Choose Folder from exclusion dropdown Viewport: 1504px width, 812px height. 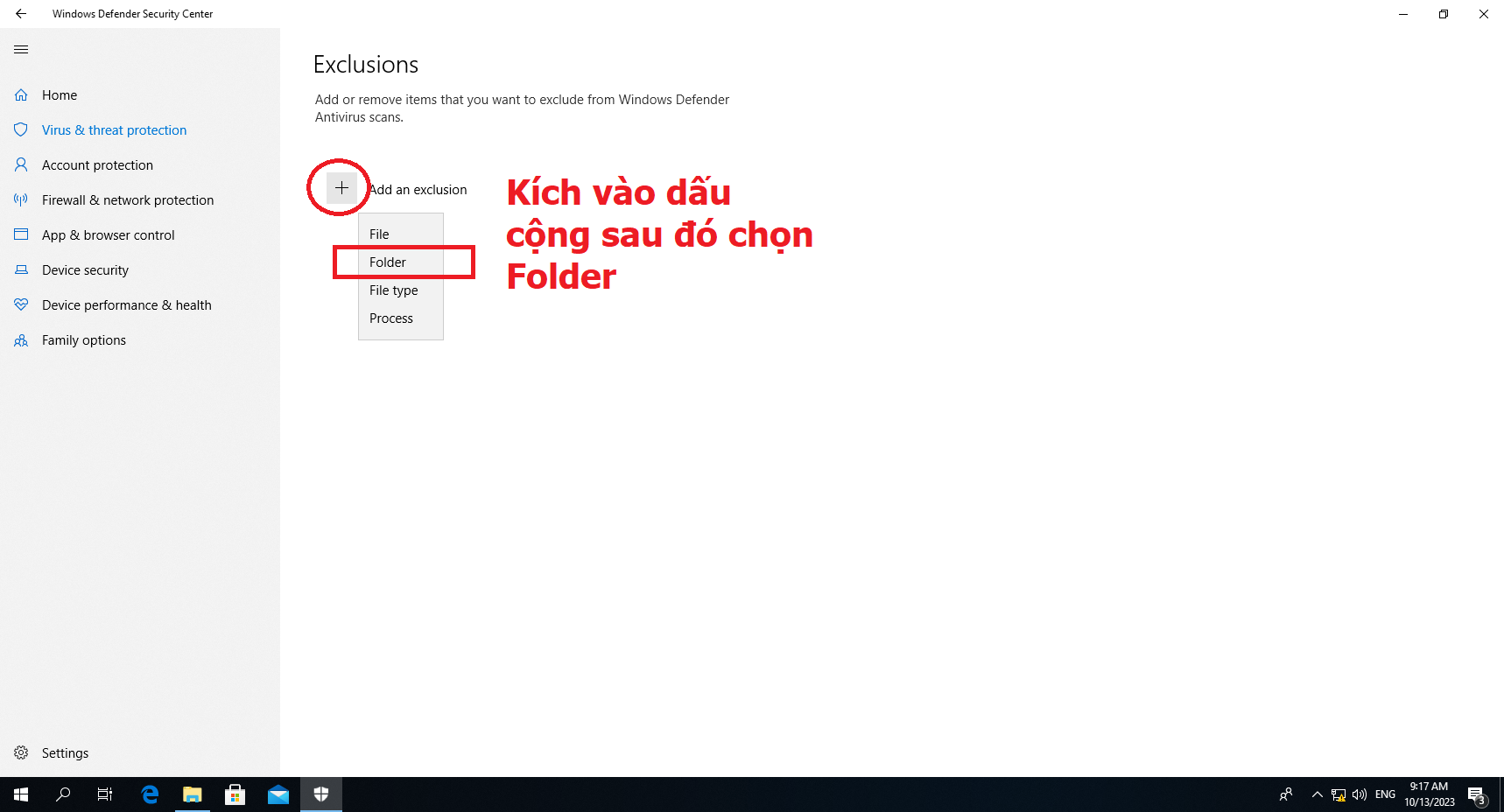click(401, 262)
